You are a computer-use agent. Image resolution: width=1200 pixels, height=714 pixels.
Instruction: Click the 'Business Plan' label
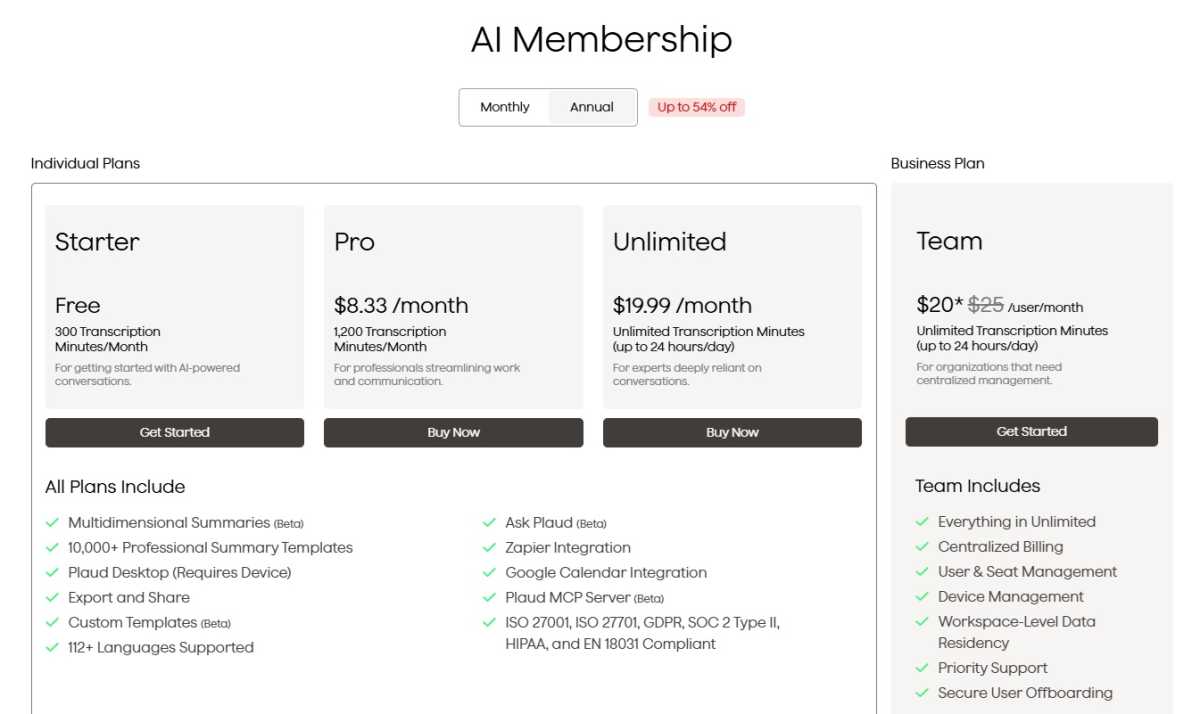pyautogui.click(x=938, y=163)
